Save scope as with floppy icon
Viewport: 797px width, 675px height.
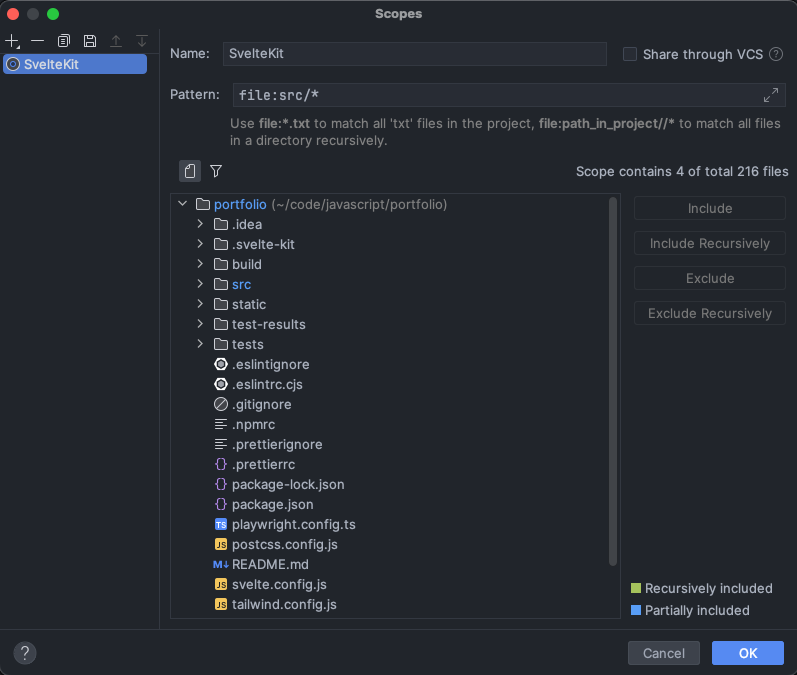coord(90,41)
